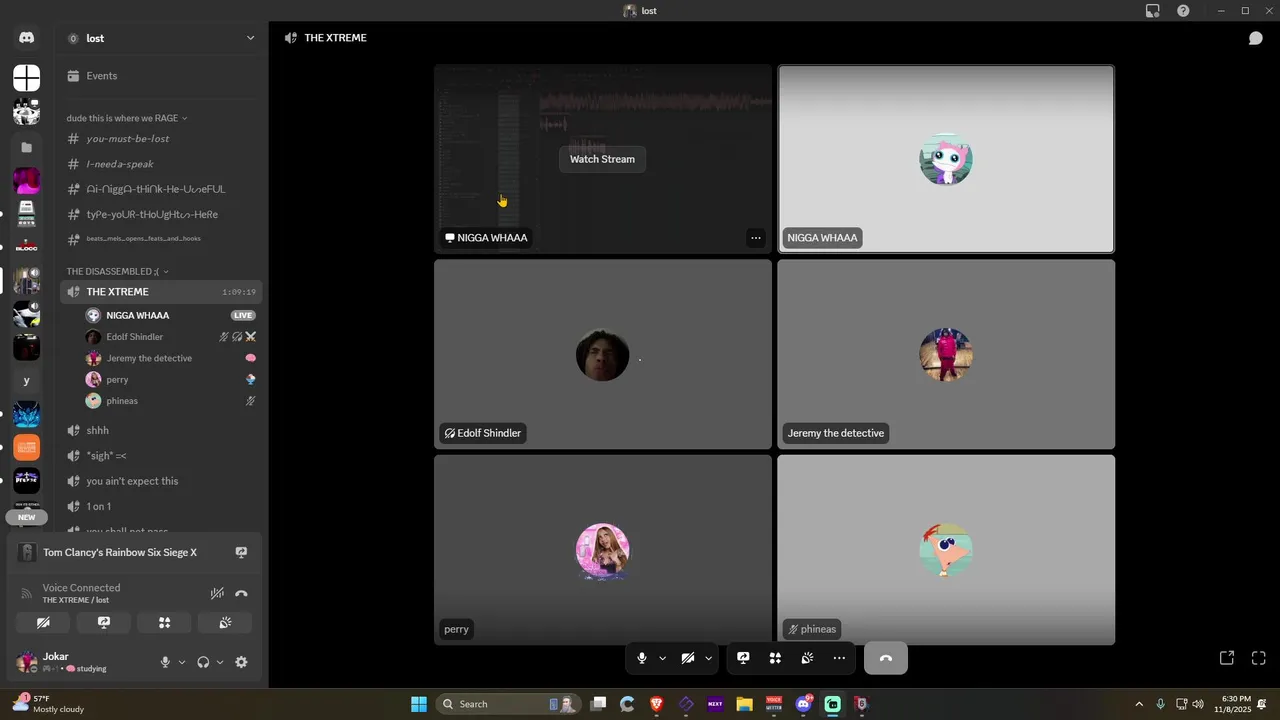Select the 'y' server icon in server list
This screenshot has width=1280, height=720.
coord(27,381)
